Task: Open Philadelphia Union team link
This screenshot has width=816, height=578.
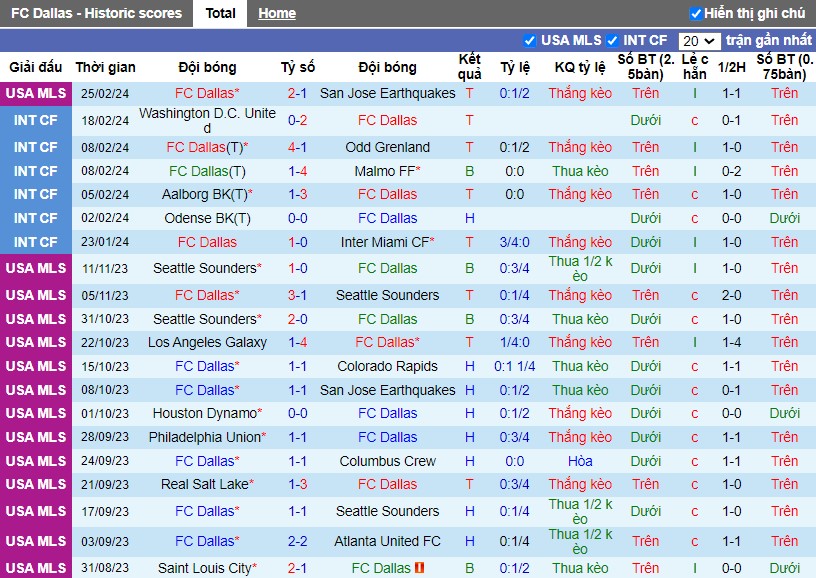Action: click(207, 438)
